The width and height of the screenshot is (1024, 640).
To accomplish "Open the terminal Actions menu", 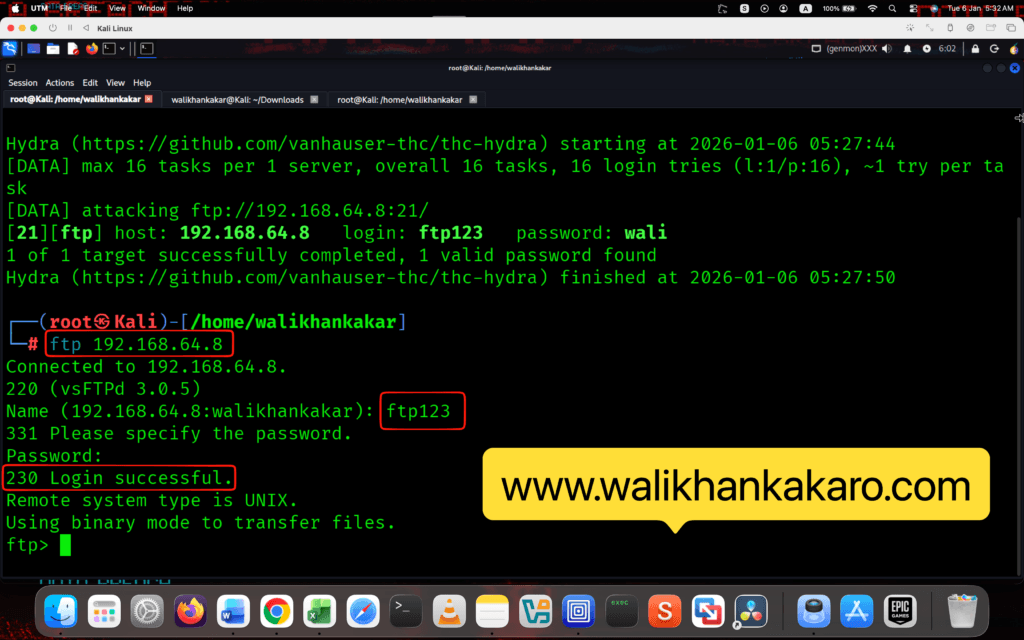I will click(59, 83).
